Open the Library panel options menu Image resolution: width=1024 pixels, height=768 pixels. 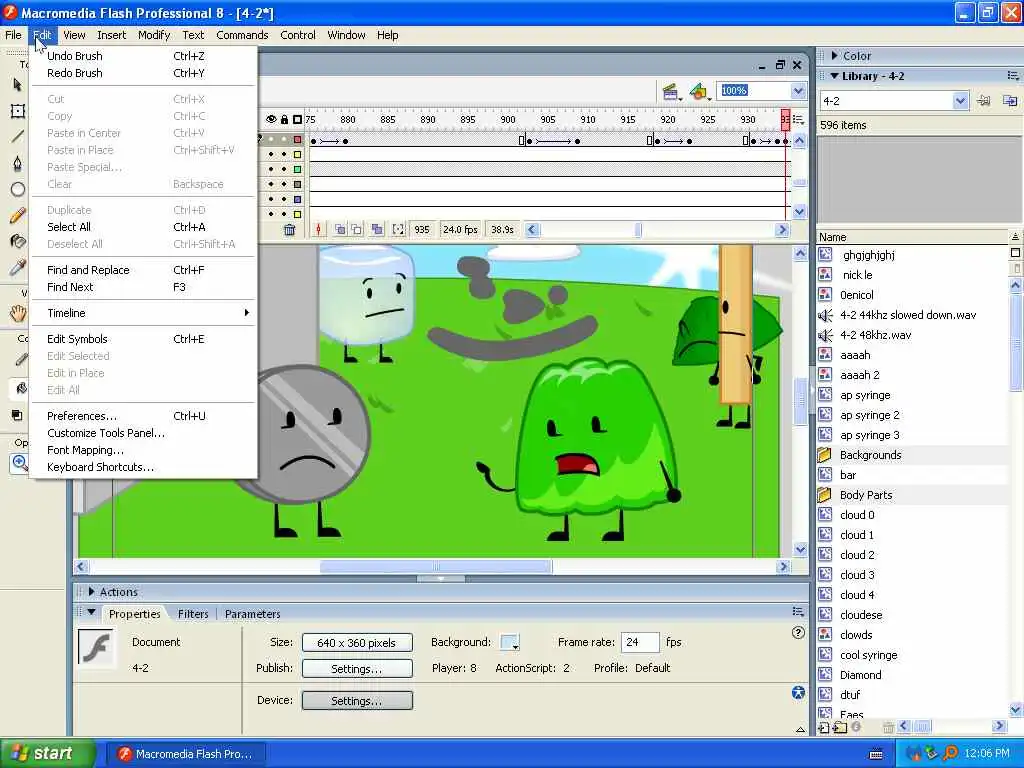1013,76
